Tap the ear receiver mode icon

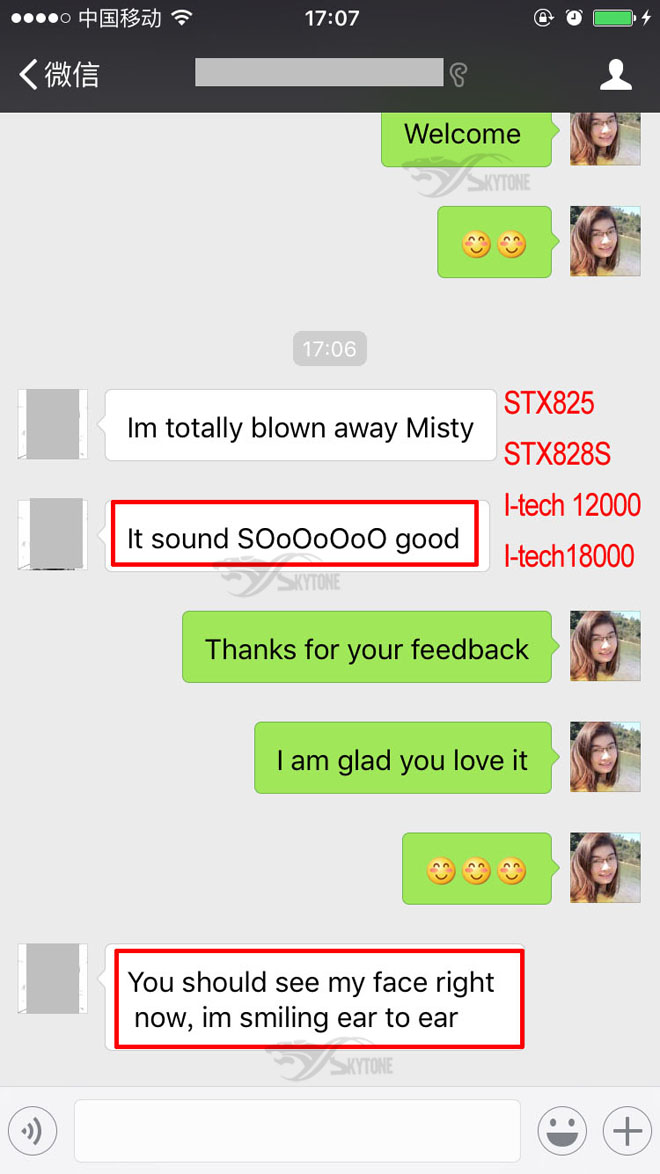(458, 74)
